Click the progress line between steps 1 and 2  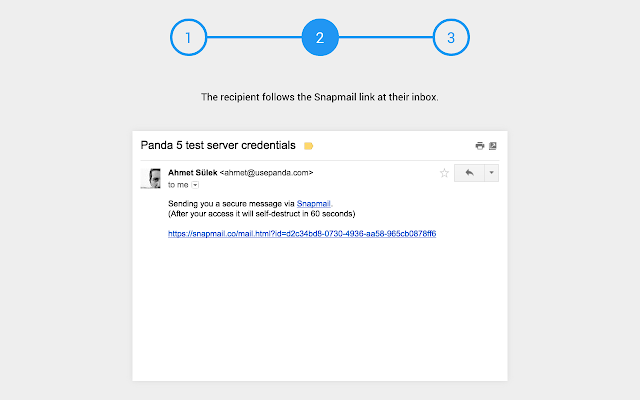coord(254,39)
